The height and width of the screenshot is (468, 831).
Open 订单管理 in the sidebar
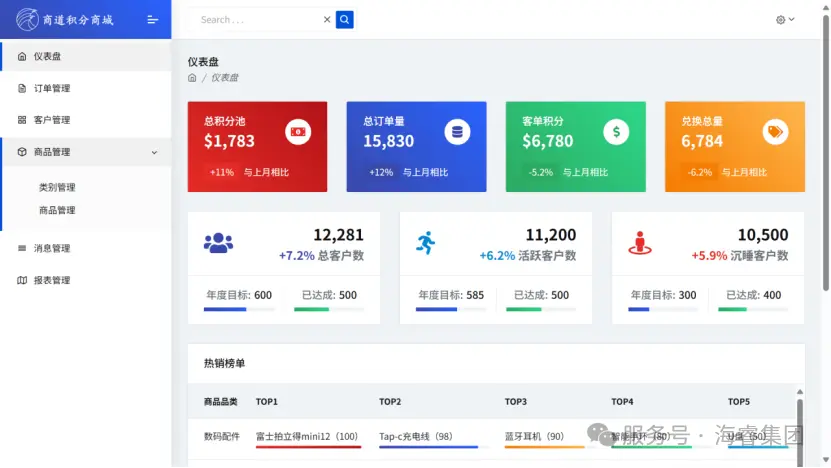[x=52, y=88]
